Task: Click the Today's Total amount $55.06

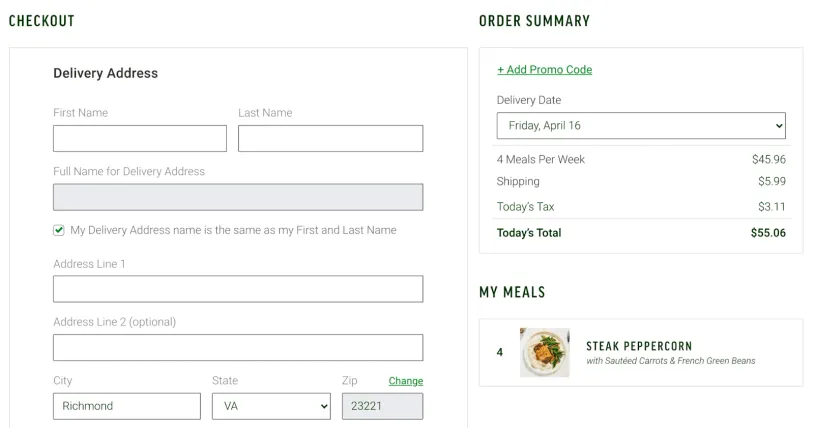Action: pyautogui.click(x=768, y=233)
